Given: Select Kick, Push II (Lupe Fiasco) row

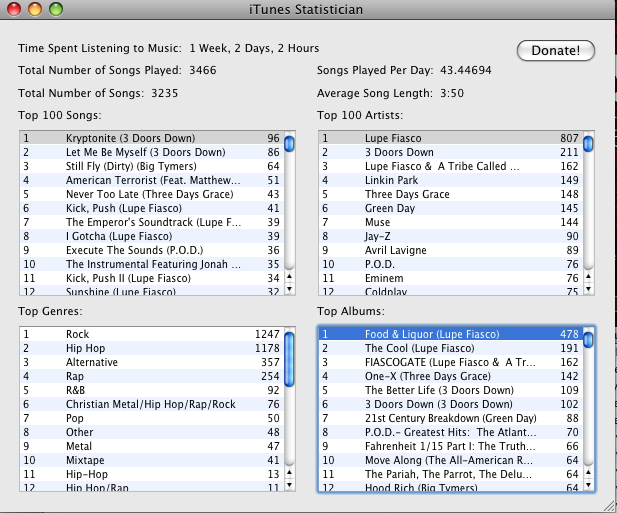Looking at the screenshot, I should coord(152,278).
